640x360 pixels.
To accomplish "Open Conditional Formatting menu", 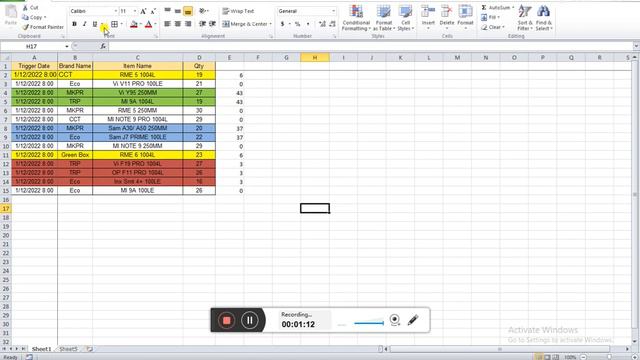I will click(356, 18).
